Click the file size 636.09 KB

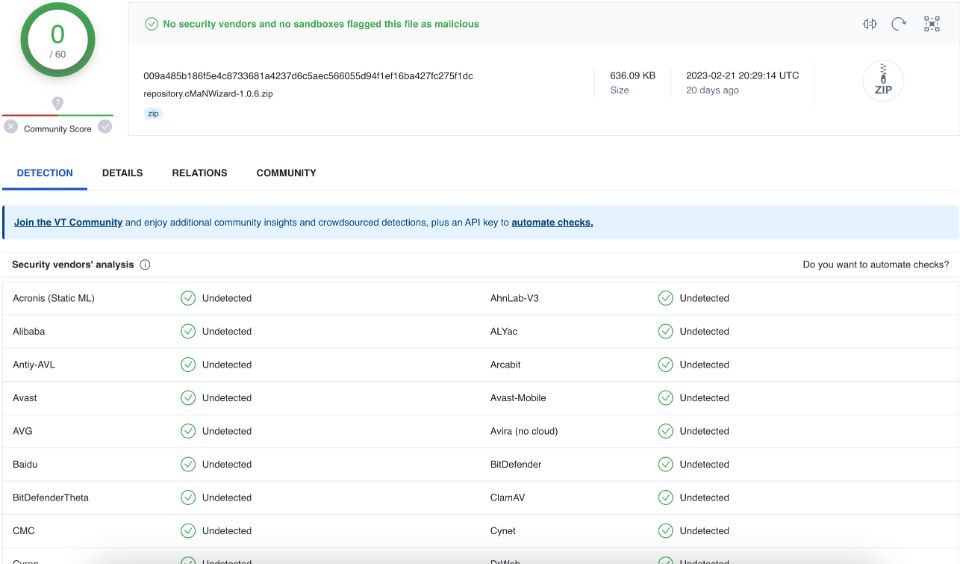click(x=632, y=75)
